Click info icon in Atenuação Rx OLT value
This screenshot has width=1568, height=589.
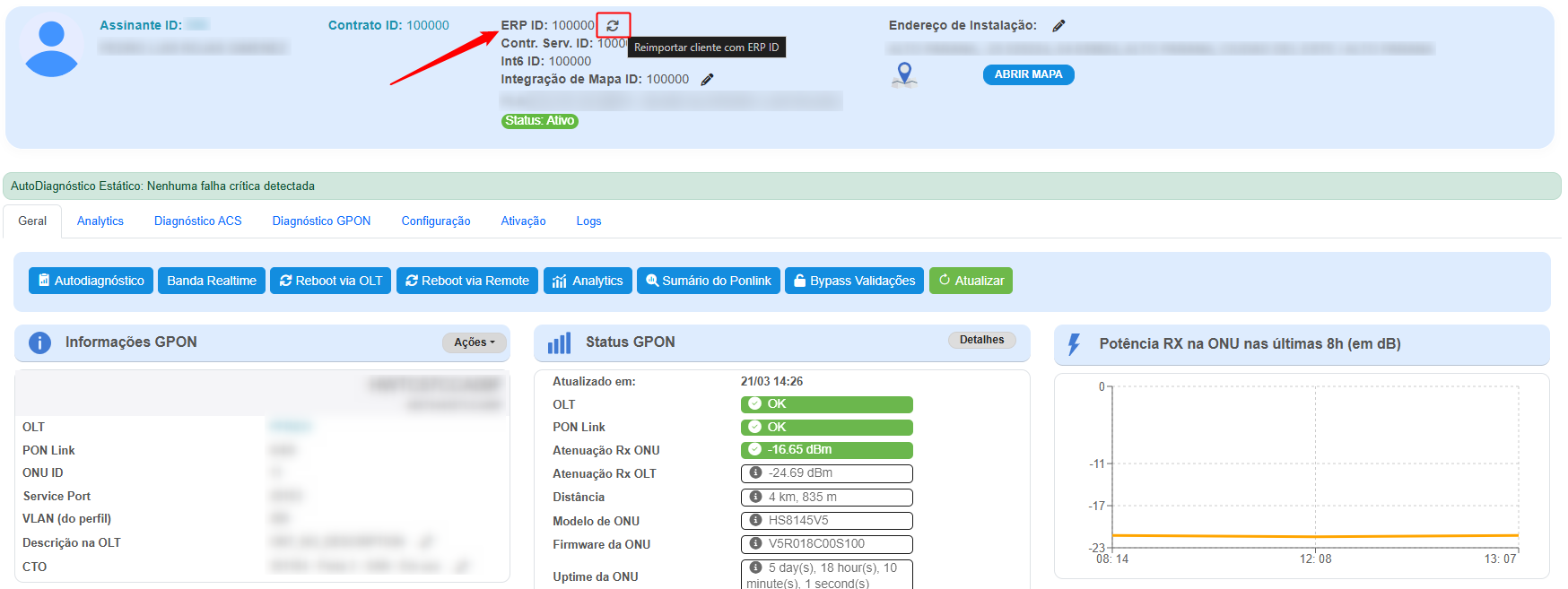tap(755, 473)
